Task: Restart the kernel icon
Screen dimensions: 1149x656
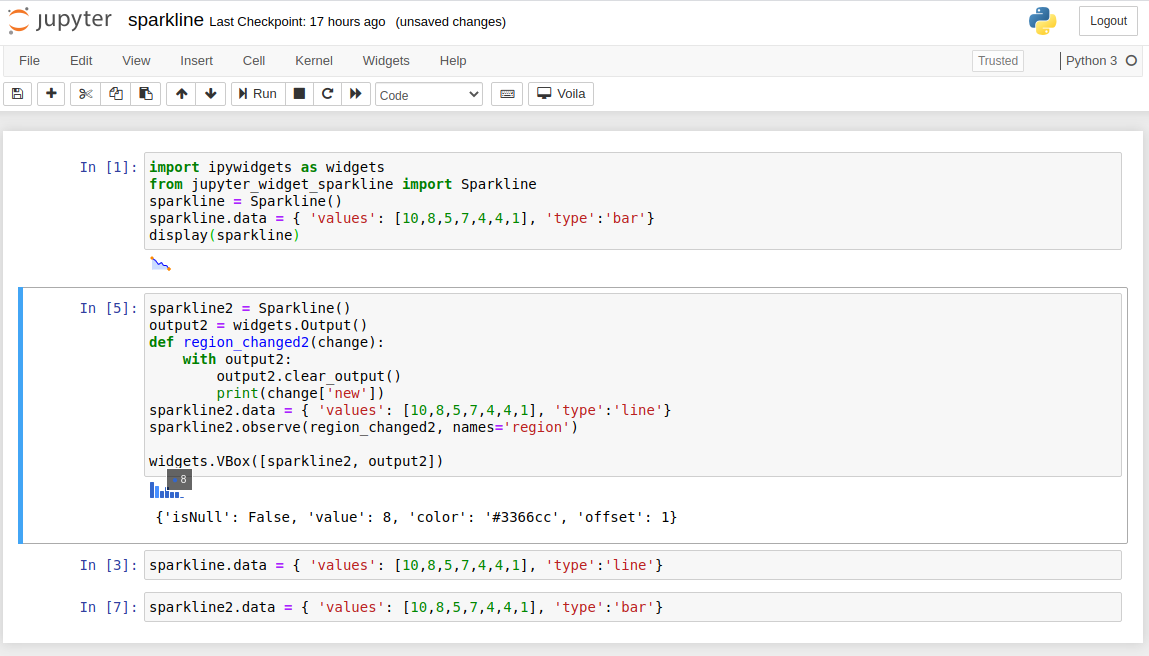Action: (328, 94)
